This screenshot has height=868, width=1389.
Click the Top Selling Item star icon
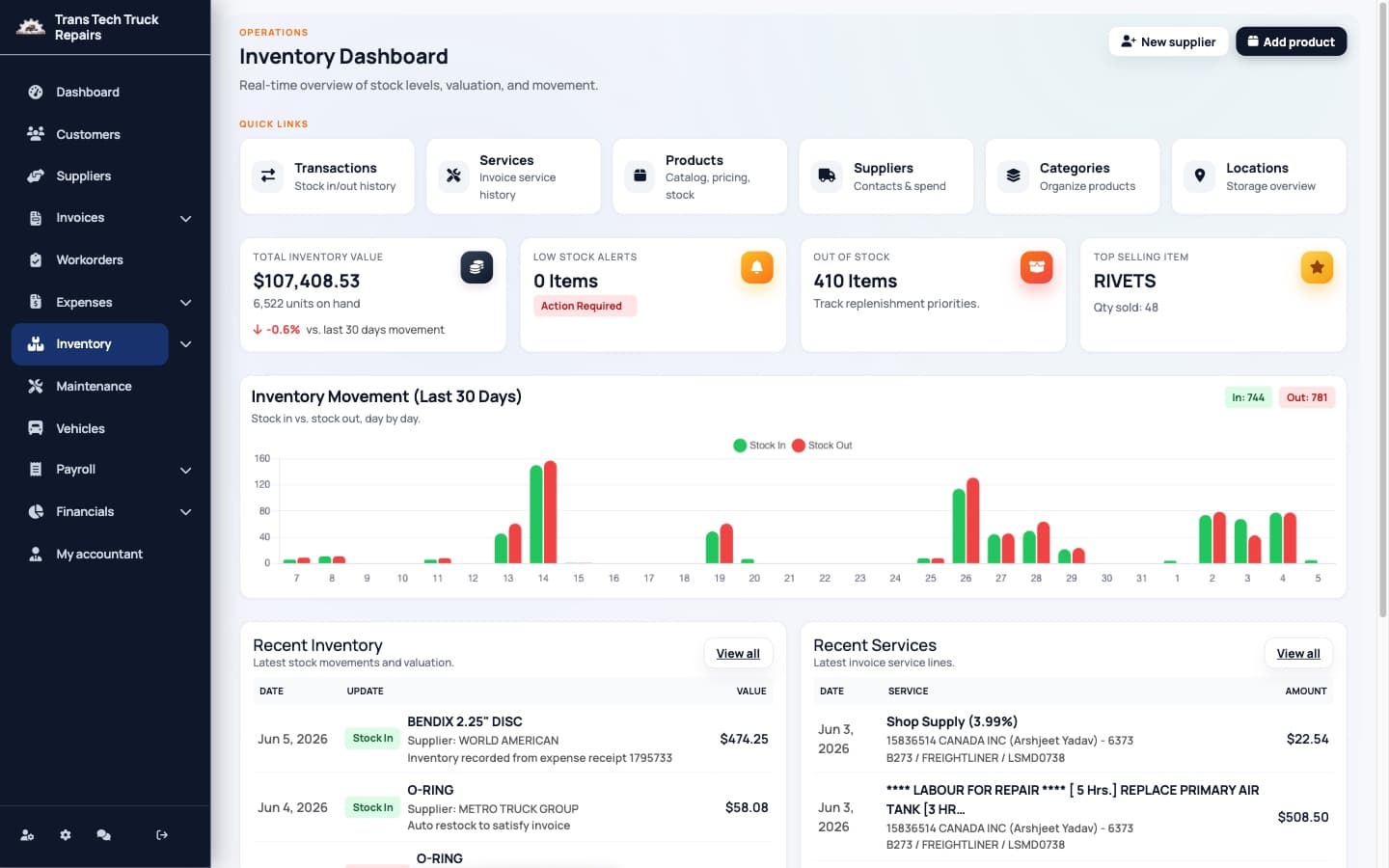click(x=1317, y=267)
